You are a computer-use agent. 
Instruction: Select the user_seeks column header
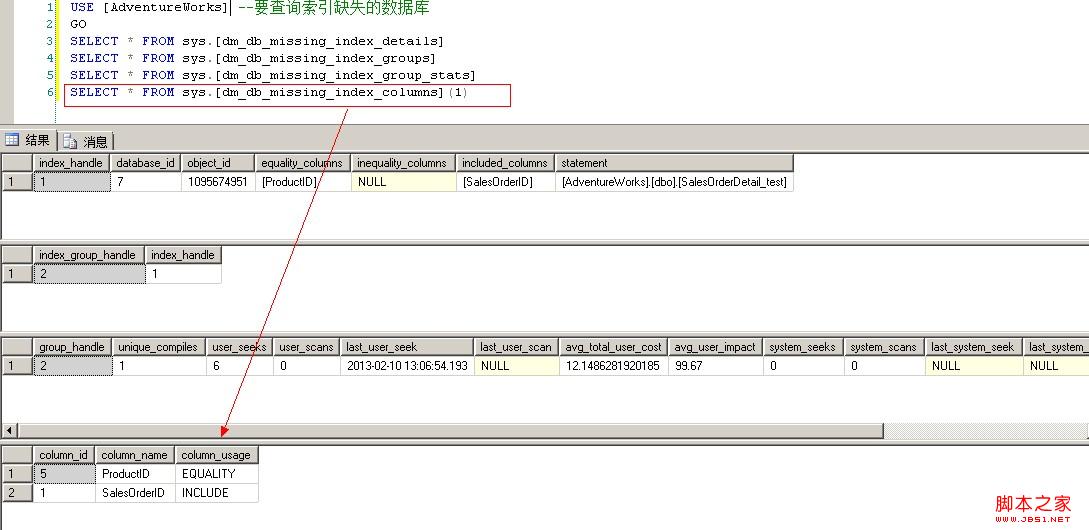click(239, 347)
